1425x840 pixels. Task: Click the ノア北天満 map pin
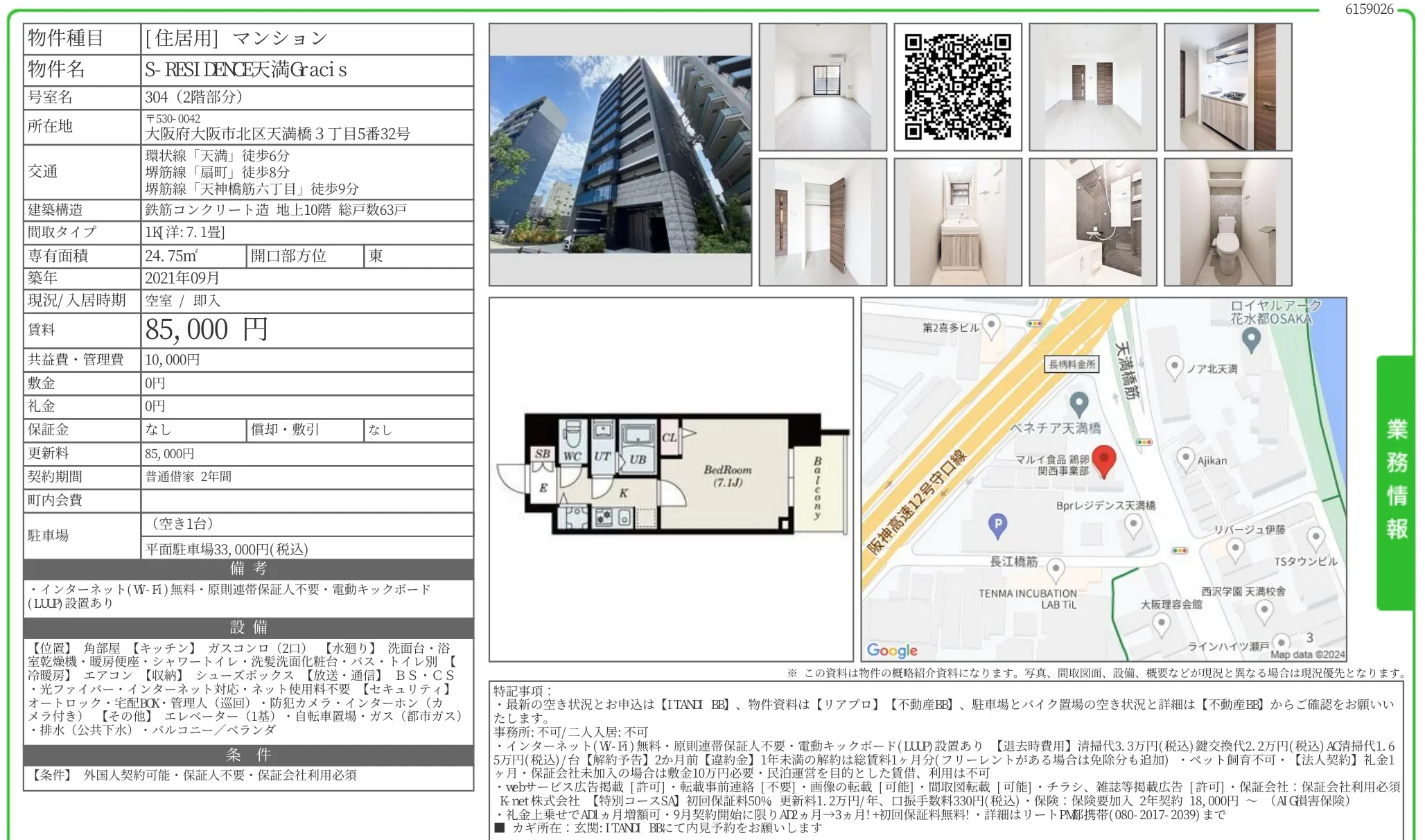[x=1174, y=368]
